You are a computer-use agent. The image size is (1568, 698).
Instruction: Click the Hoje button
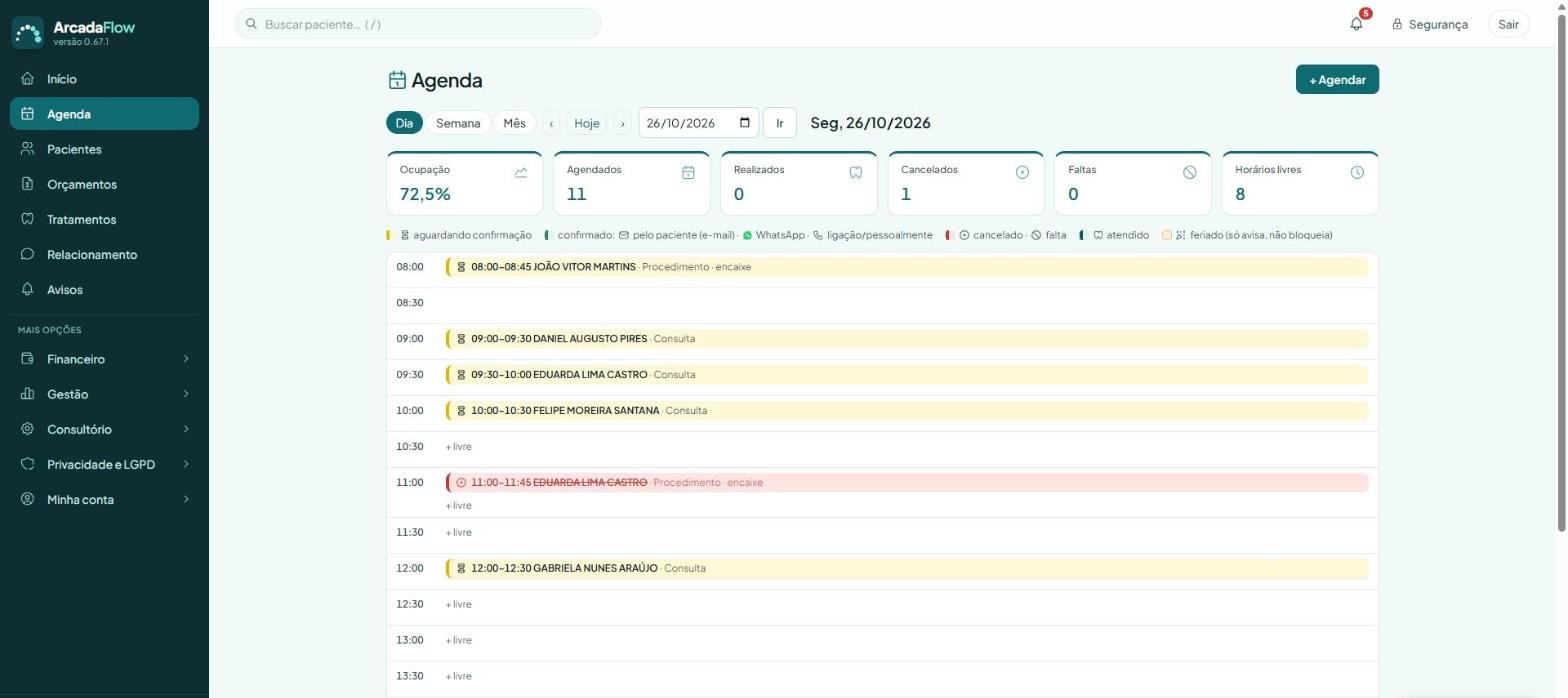587,123
